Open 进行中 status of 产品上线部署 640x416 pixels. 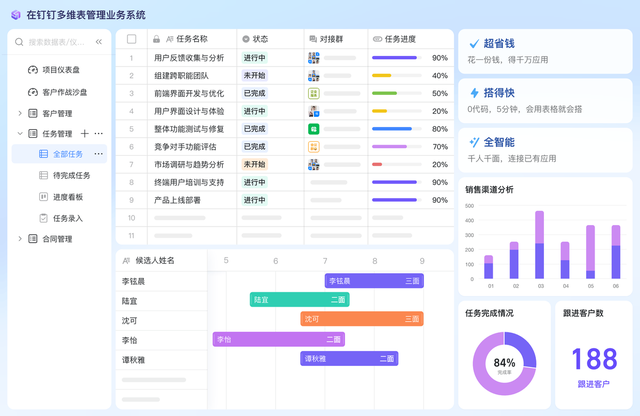[254, 200]
